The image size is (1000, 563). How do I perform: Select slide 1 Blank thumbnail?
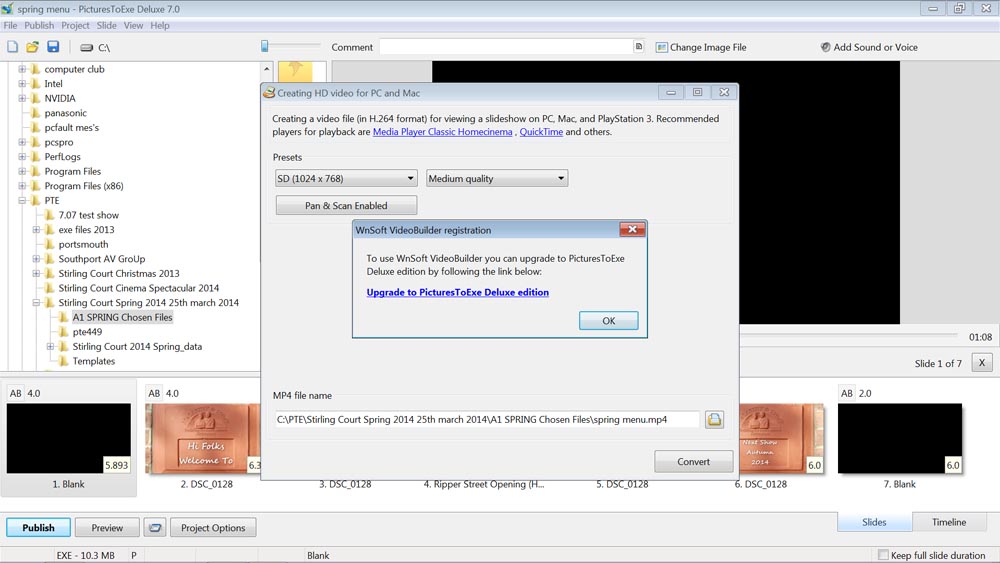[69, 438]
